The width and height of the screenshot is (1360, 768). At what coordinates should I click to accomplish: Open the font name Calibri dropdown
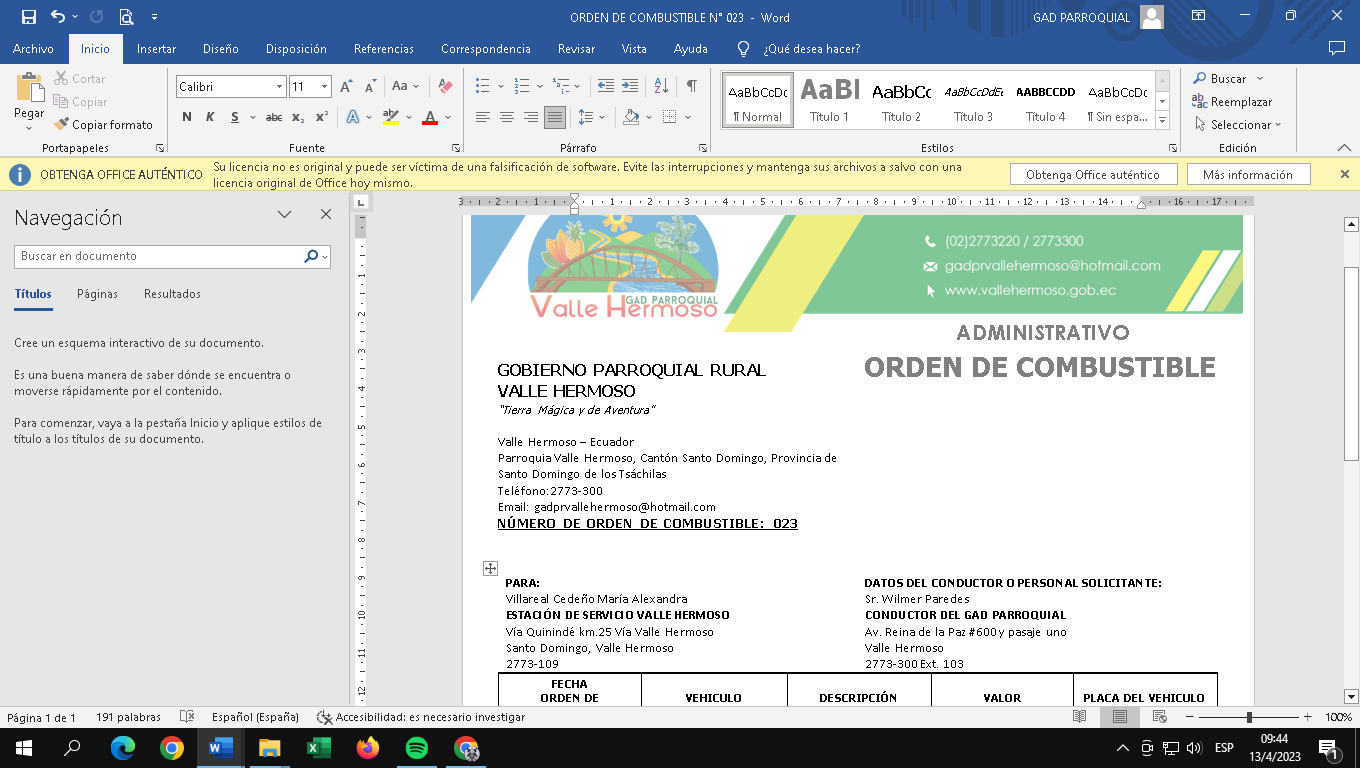tap(279, 87)
